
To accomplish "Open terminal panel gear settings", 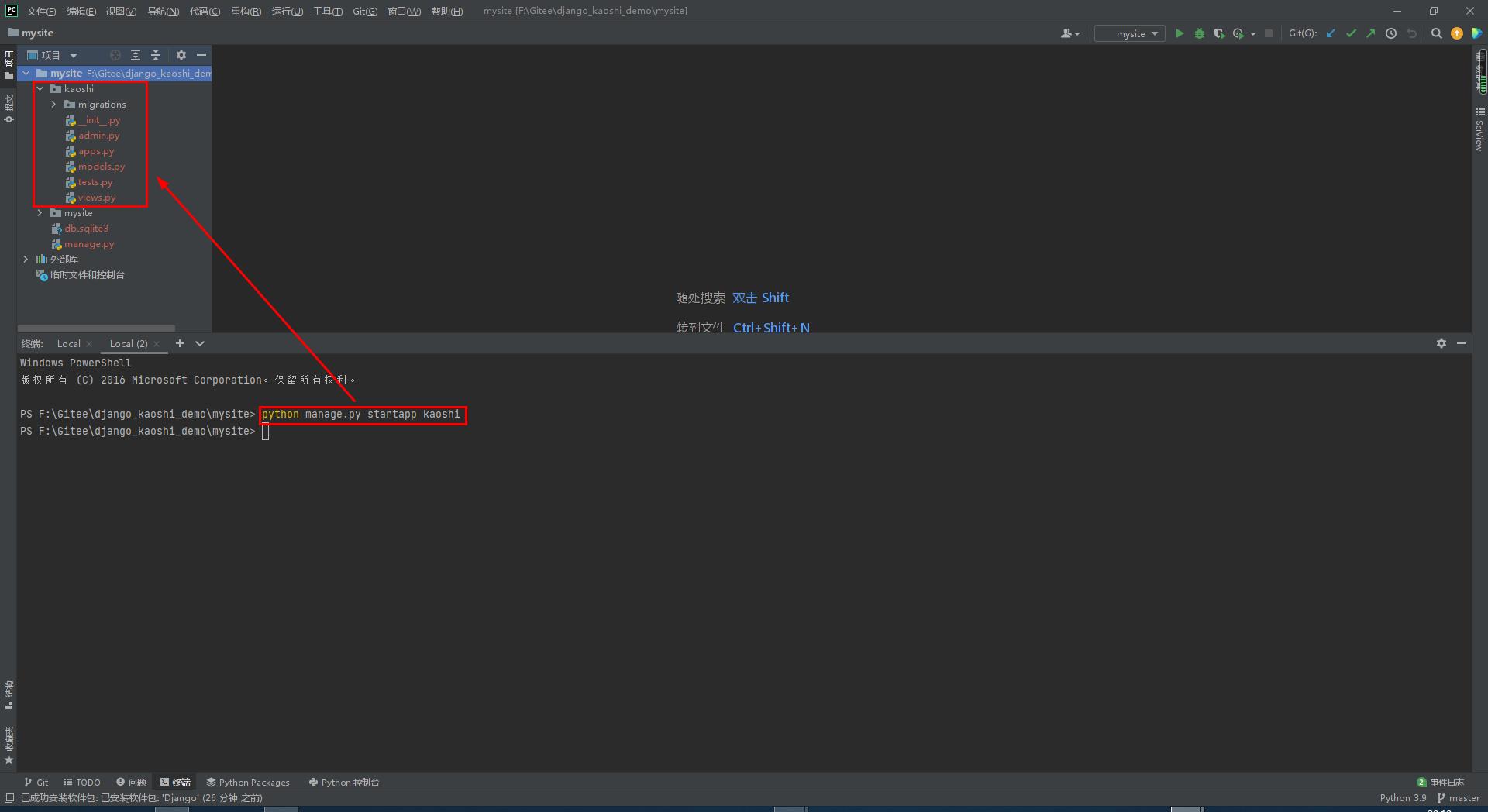I will pos(1441,343).
